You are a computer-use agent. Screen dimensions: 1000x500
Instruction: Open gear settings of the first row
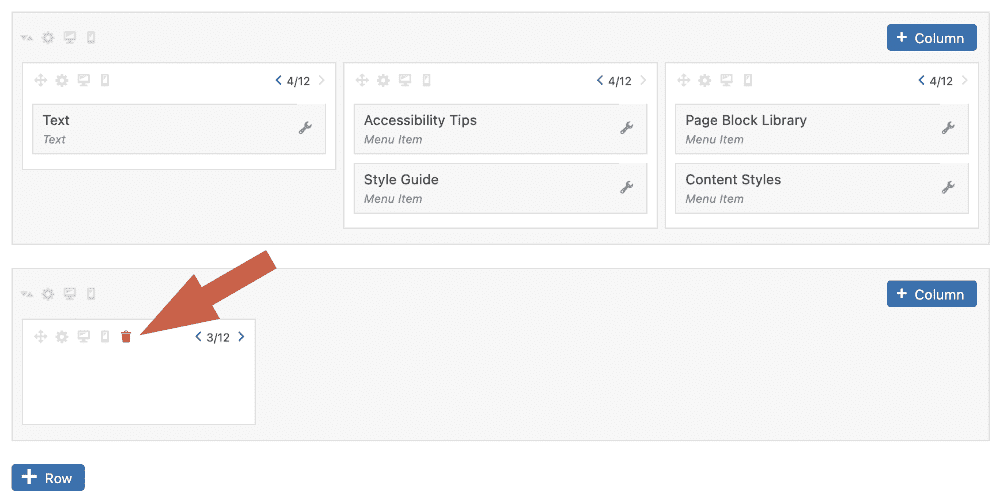coord(48,38)
